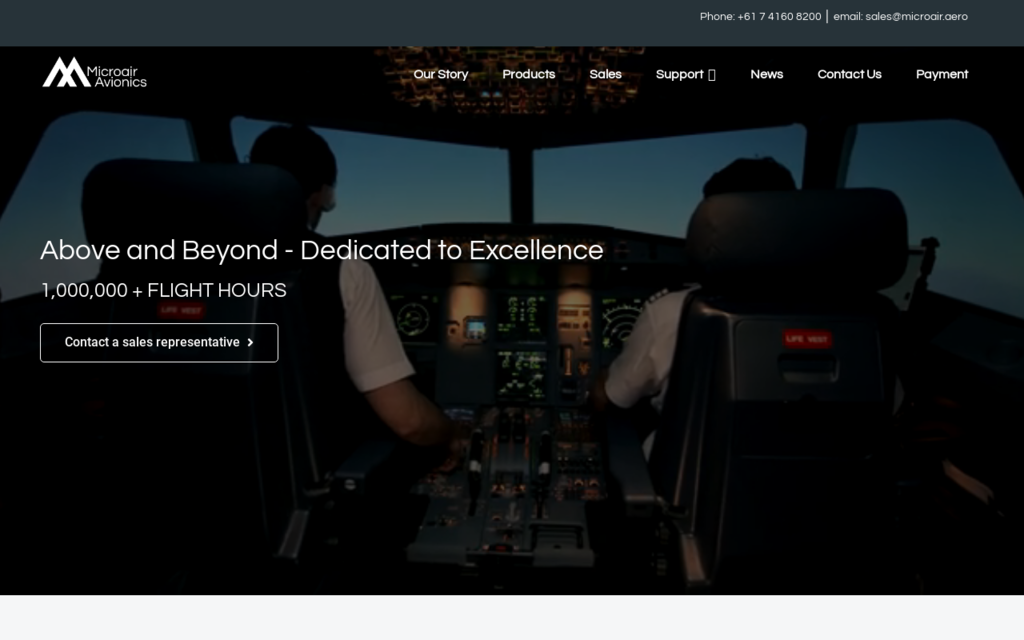Click the Above and Beyond hero heading
This screenshot has width=1024, height=640.
pyautogui.click(x=321, y=250)
